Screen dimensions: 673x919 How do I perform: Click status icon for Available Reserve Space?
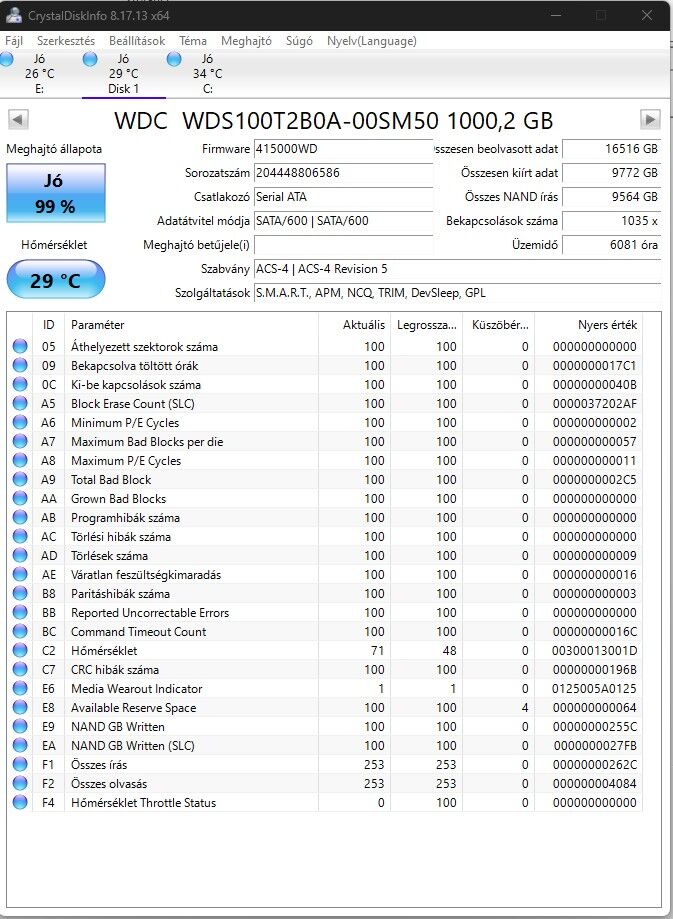20,707
